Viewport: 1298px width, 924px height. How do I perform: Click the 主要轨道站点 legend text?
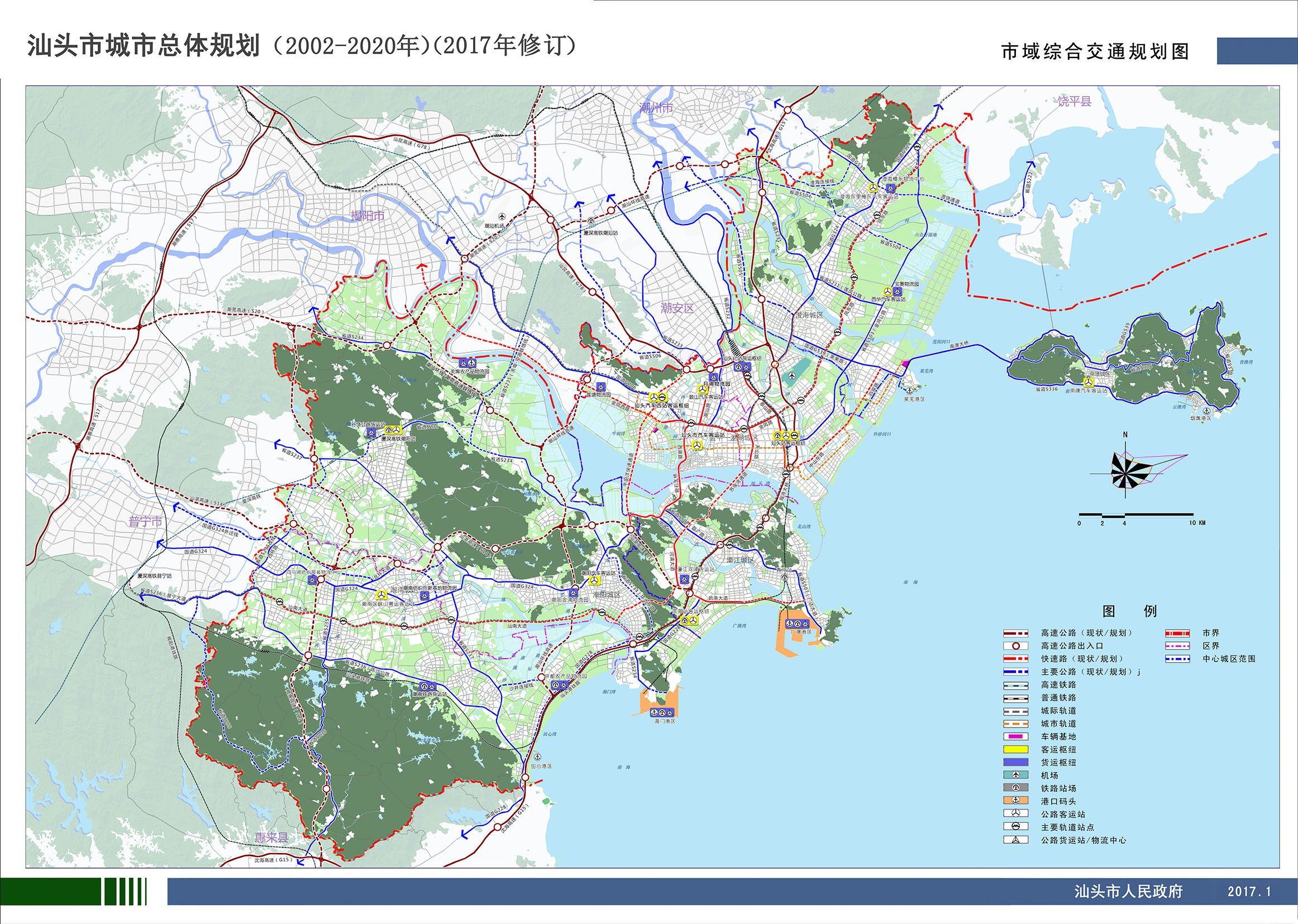click(1068, 827)
